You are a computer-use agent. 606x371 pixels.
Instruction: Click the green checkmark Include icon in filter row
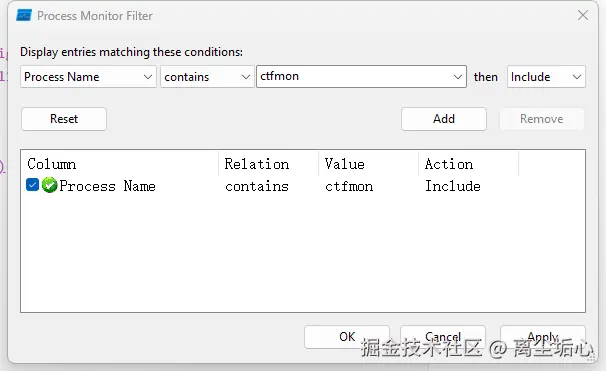[x=49, y=185]
